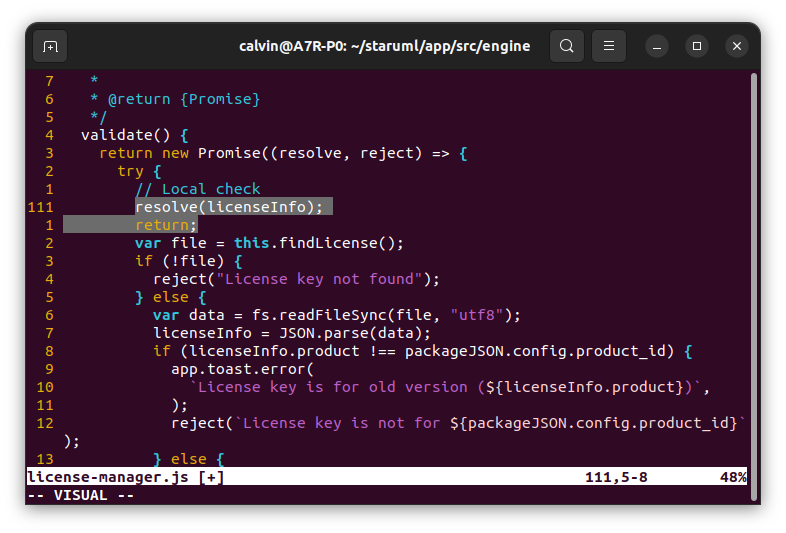Click the highlighted resolve(licenseInfo) line

tap(229, 207)
